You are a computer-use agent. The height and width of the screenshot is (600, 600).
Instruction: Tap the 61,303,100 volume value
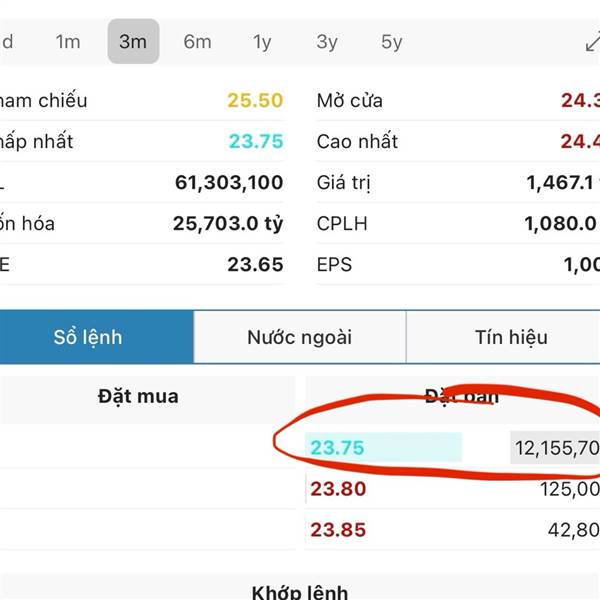228,183
